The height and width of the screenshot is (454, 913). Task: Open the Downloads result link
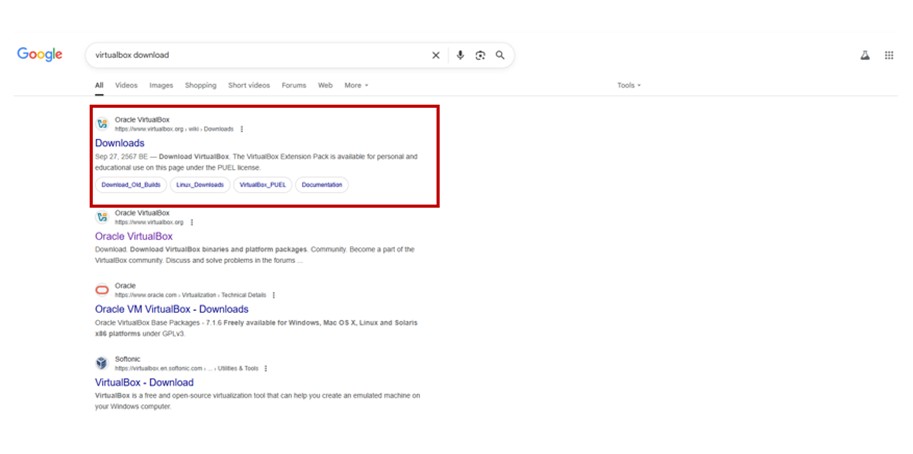120,143
